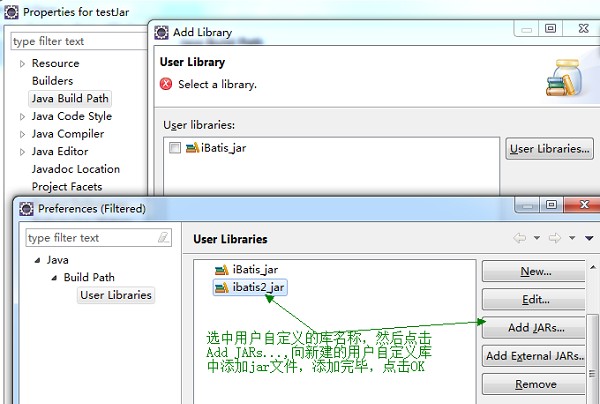Focus the Properties filter text field
The width and height of the screenshot is (600, 404).
pos(79,41)
